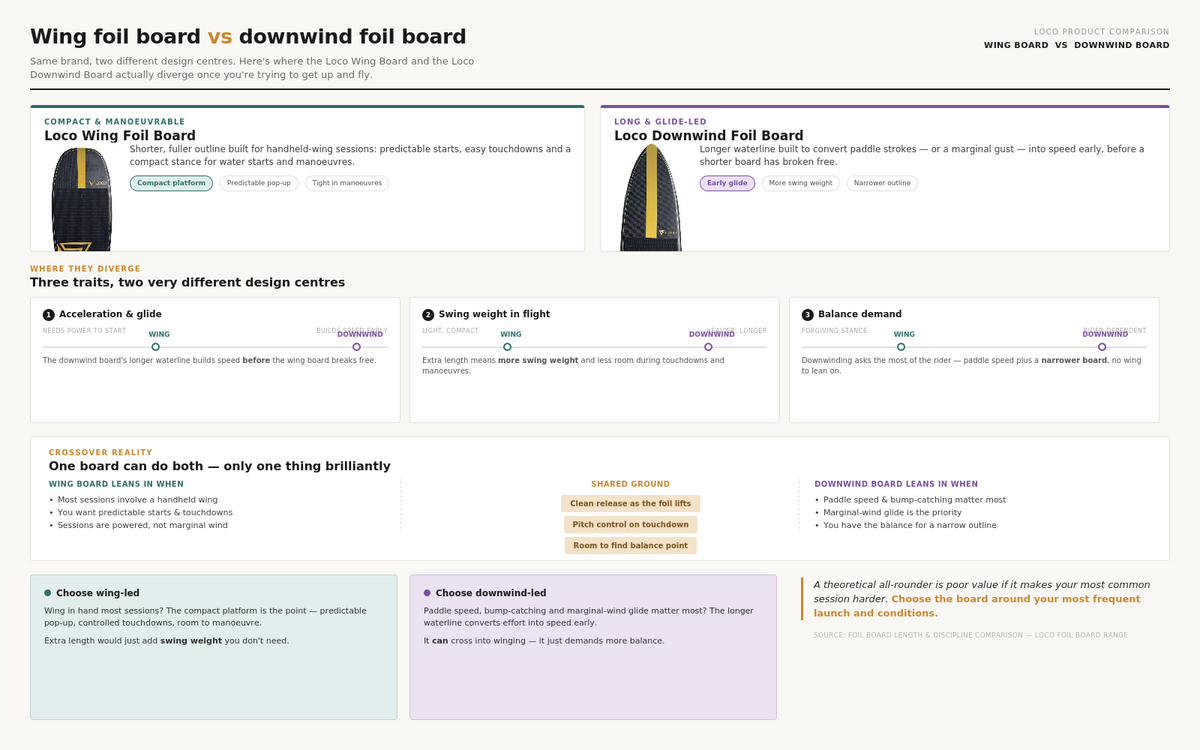Viewport: 1200px width, 750px height.
Task: Click the 'Crossover Reality' section label
Action: [x=100, y=453]
